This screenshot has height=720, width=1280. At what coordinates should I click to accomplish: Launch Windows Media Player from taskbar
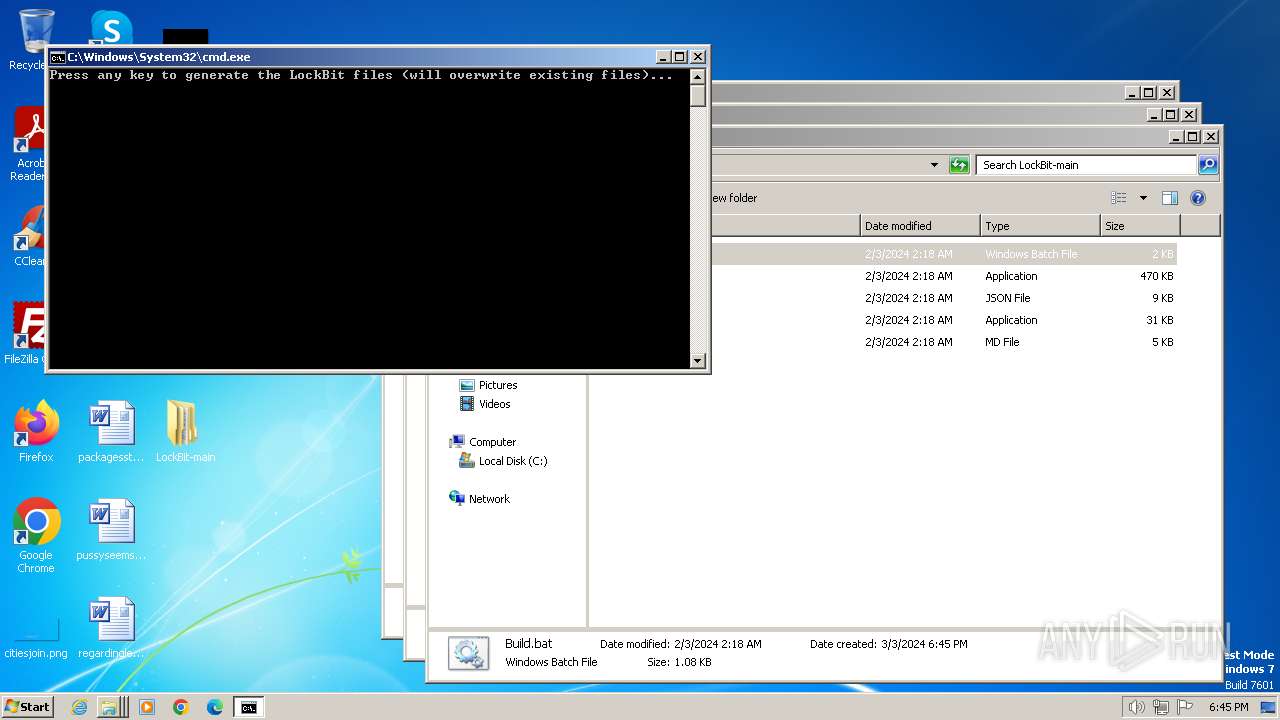147,707
